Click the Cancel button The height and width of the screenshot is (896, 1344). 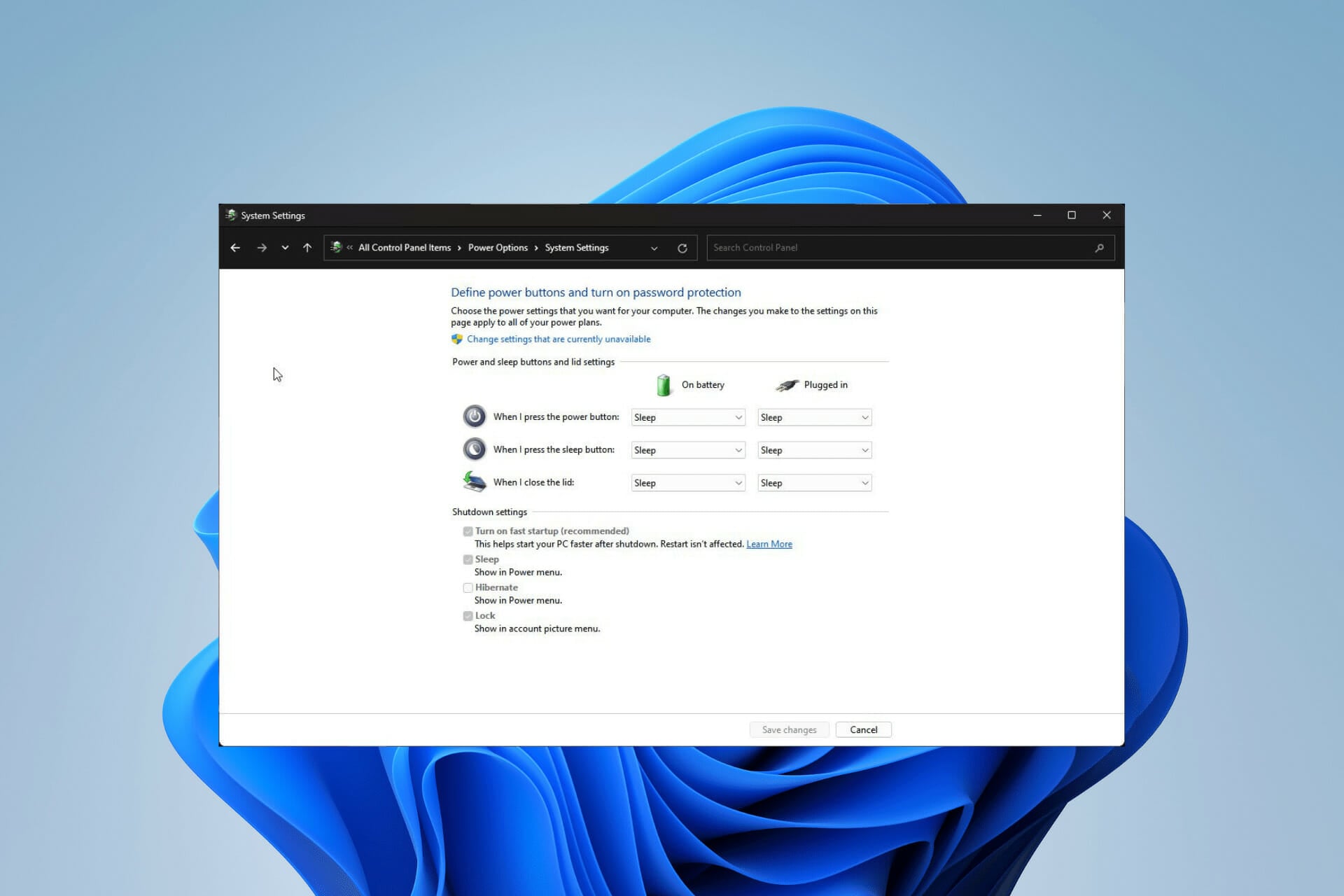point(863,729)
